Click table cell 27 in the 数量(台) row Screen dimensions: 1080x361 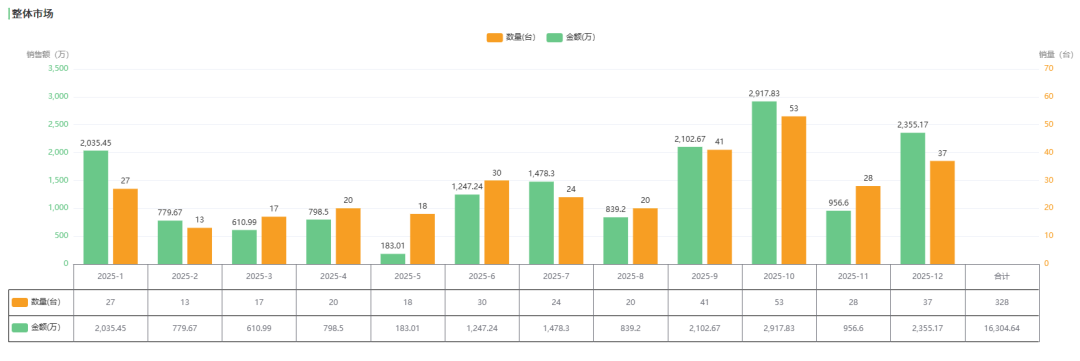[111, 302]
